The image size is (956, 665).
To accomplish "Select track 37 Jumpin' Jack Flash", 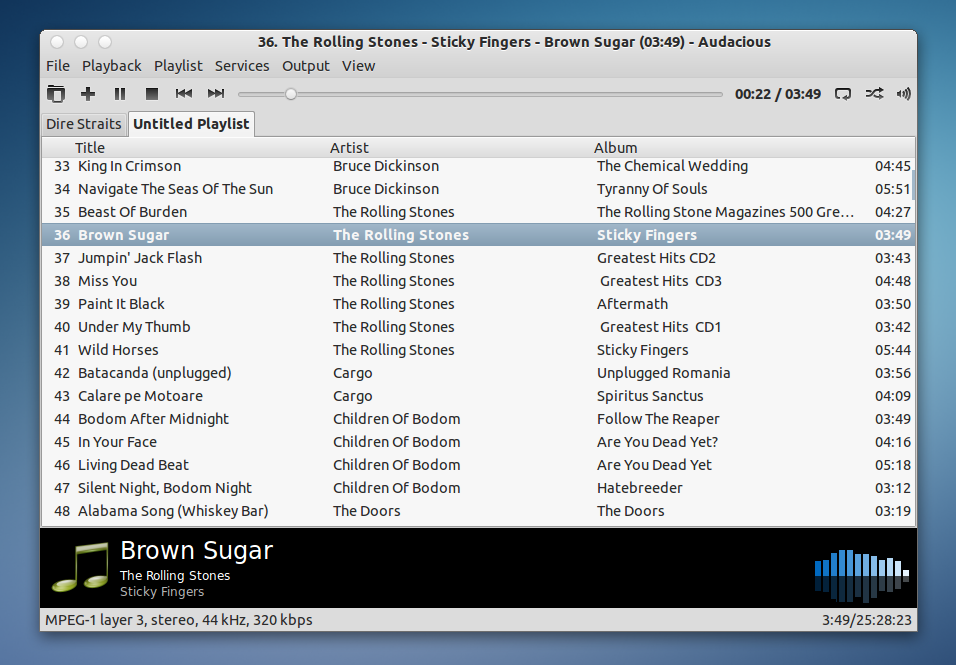I will point(479,258).
